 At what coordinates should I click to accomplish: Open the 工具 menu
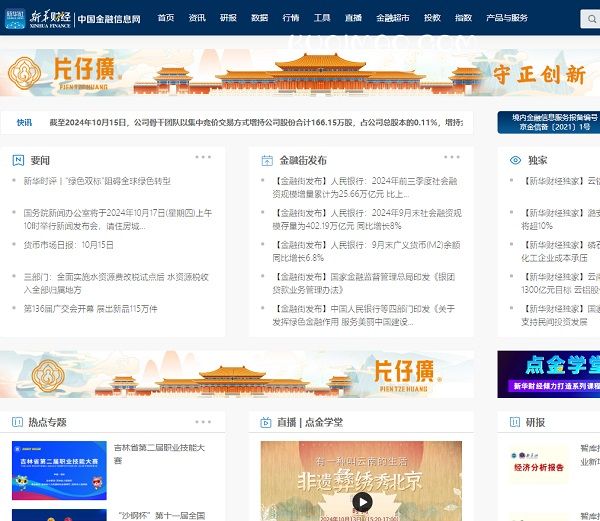click(322, 18)
